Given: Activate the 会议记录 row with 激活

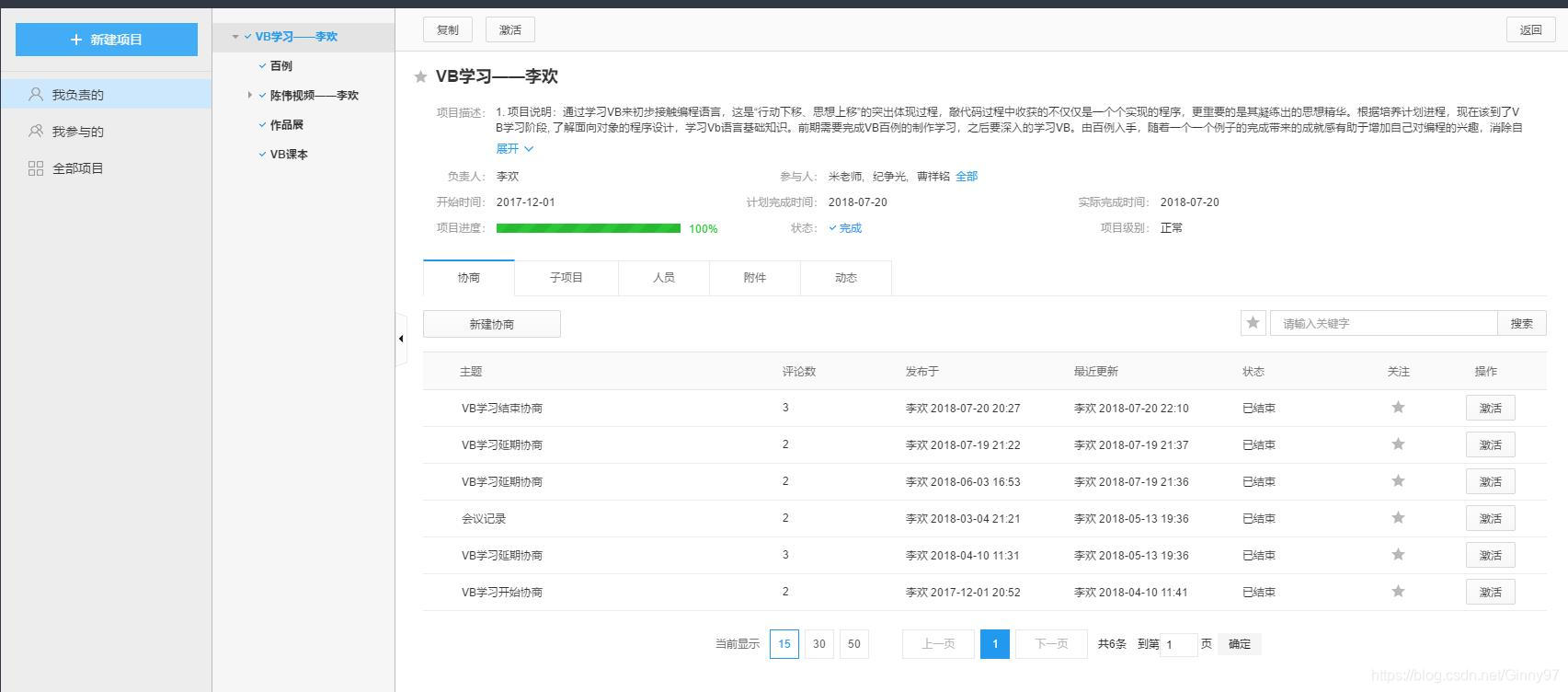Looking at the screenshot, I should coord(1491,518).
